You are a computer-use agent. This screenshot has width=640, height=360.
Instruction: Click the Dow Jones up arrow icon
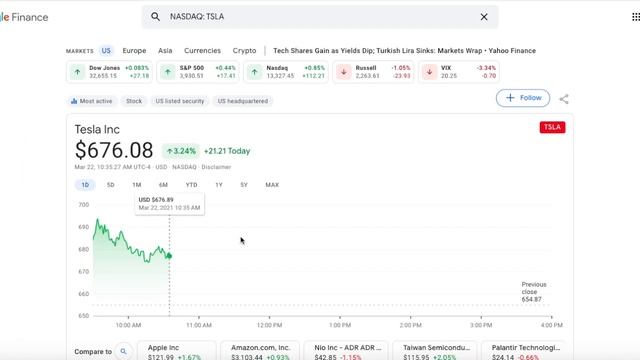[x=78, y=72]
